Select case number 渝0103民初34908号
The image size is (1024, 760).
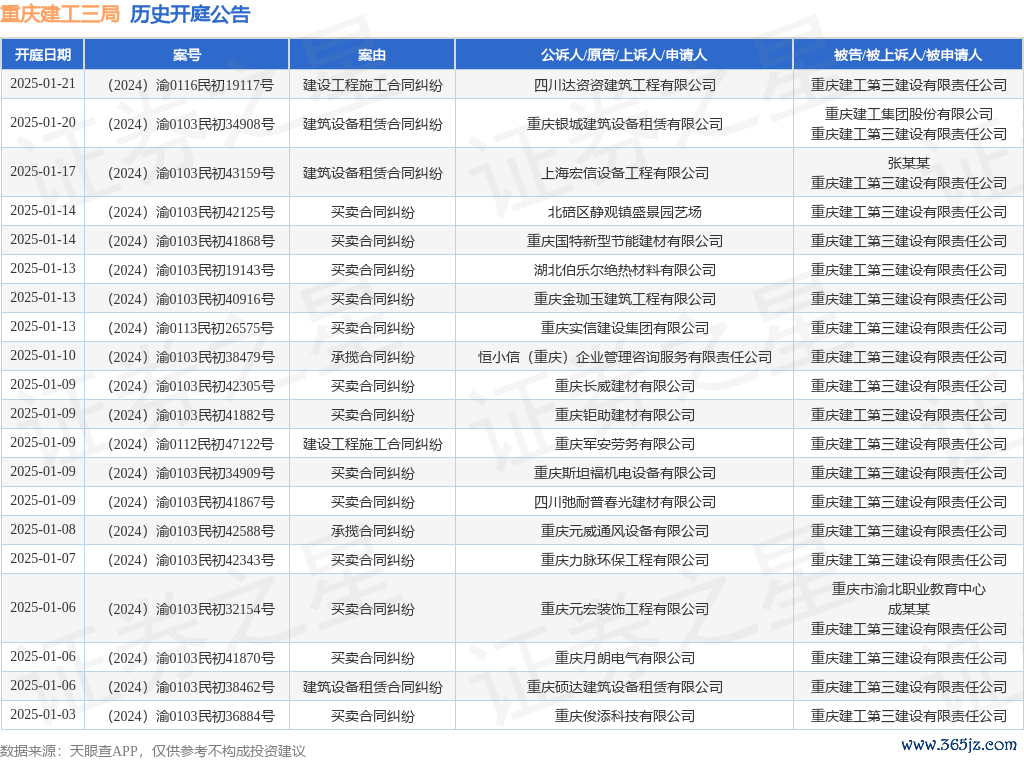point(191,124)
